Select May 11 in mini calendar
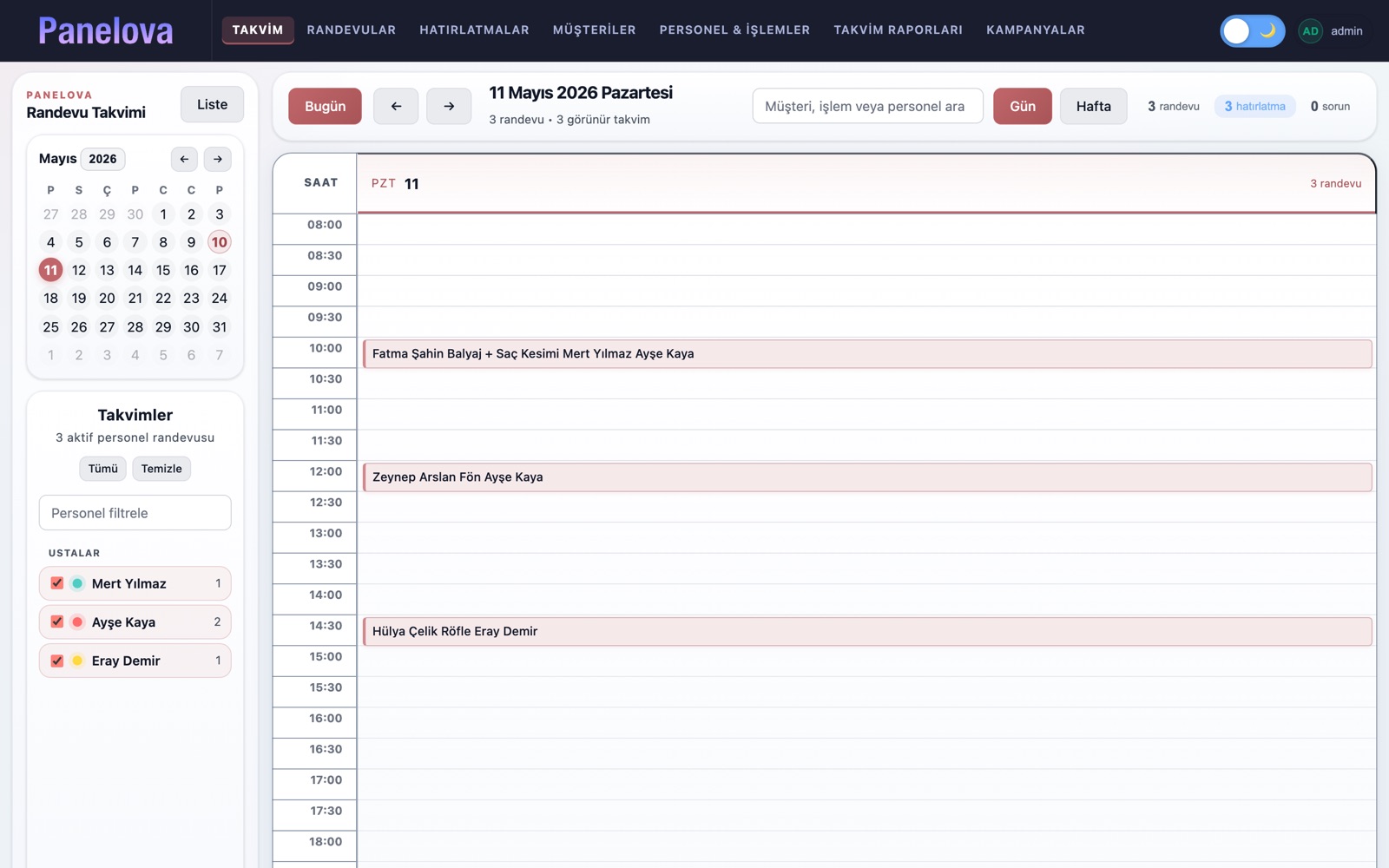The image size is (1389, 868). pyautogui.click(x=50, y=270)
